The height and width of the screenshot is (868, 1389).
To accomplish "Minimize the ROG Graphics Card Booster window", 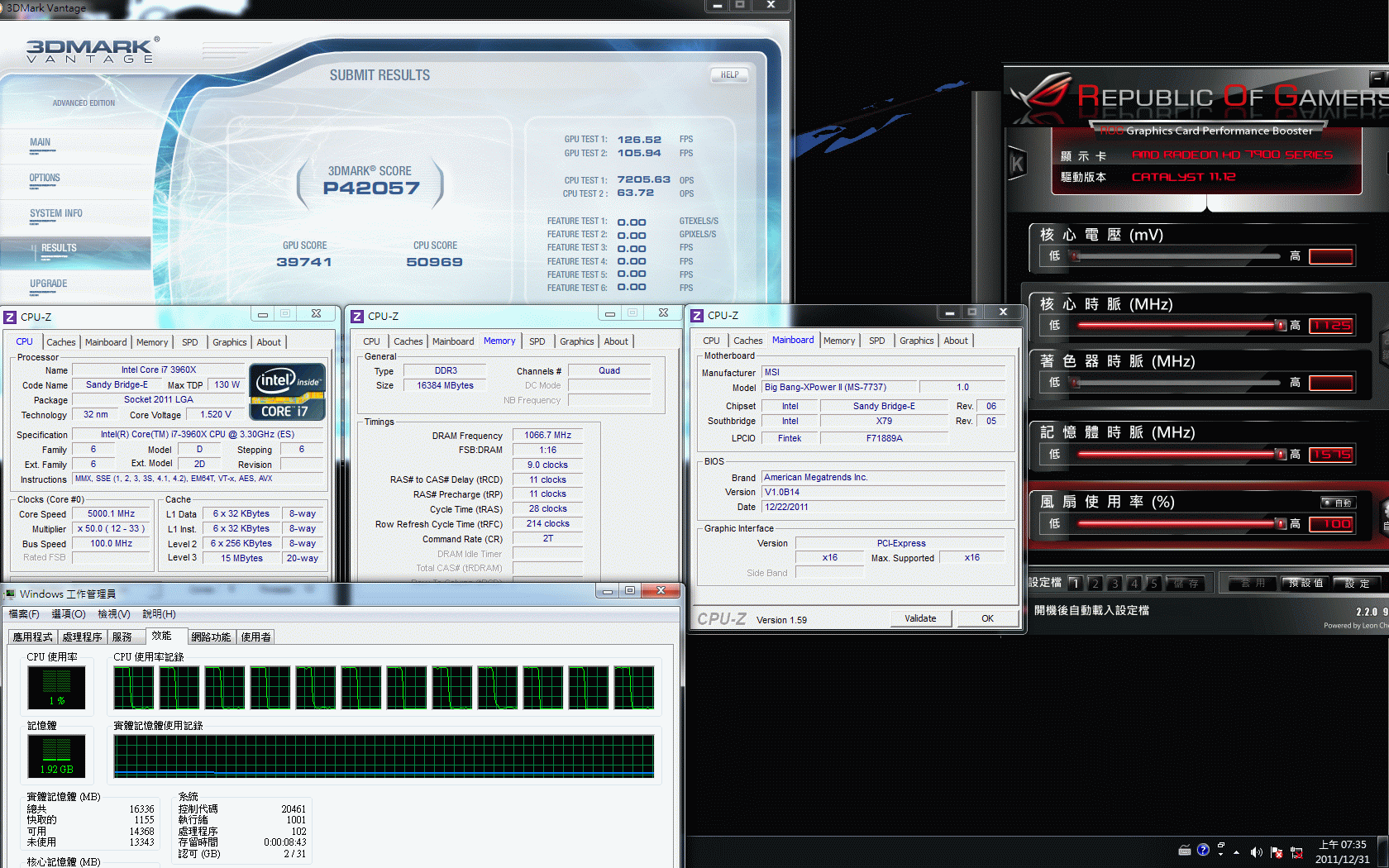I will point(1376,78).
